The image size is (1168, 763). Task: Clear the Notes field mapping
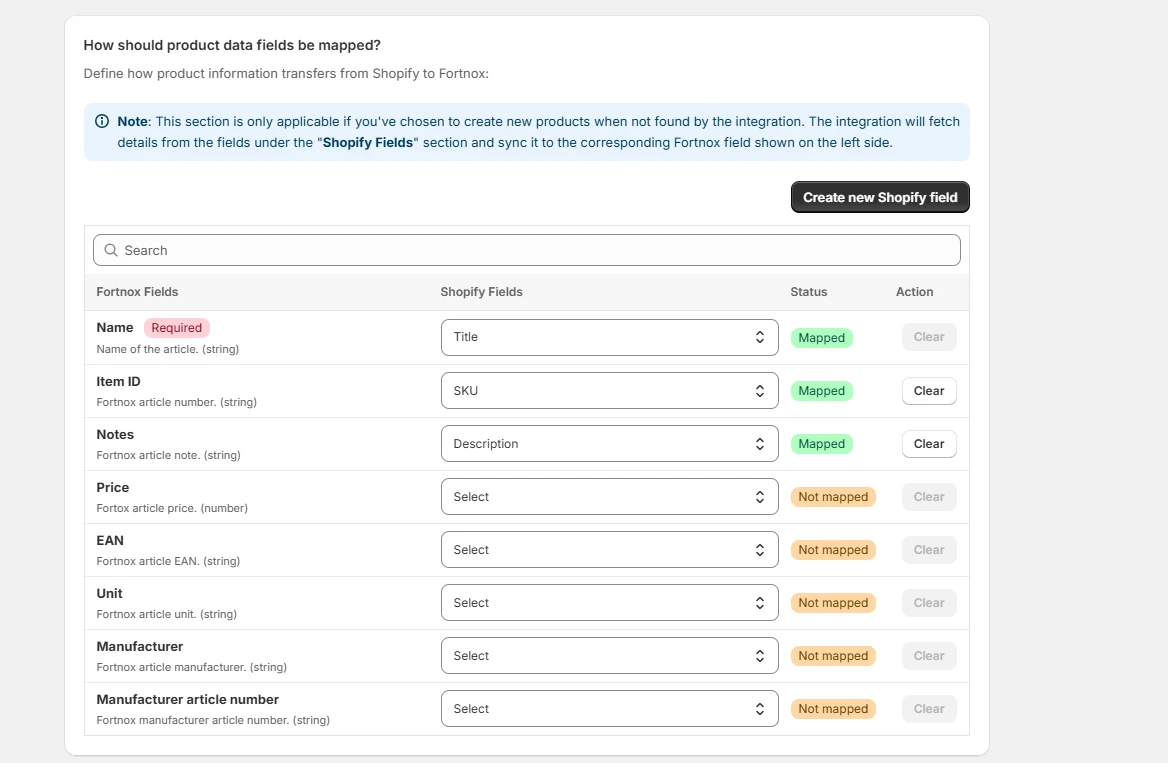point(929,444)
